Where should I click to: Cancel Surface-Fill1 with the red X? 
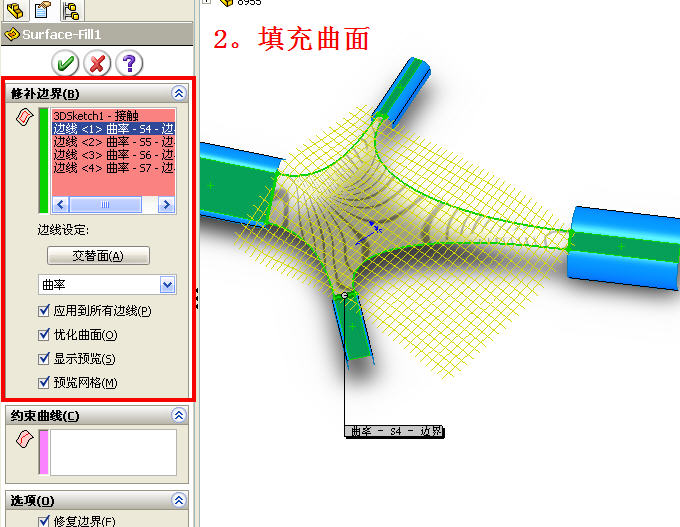pos(97,63)
